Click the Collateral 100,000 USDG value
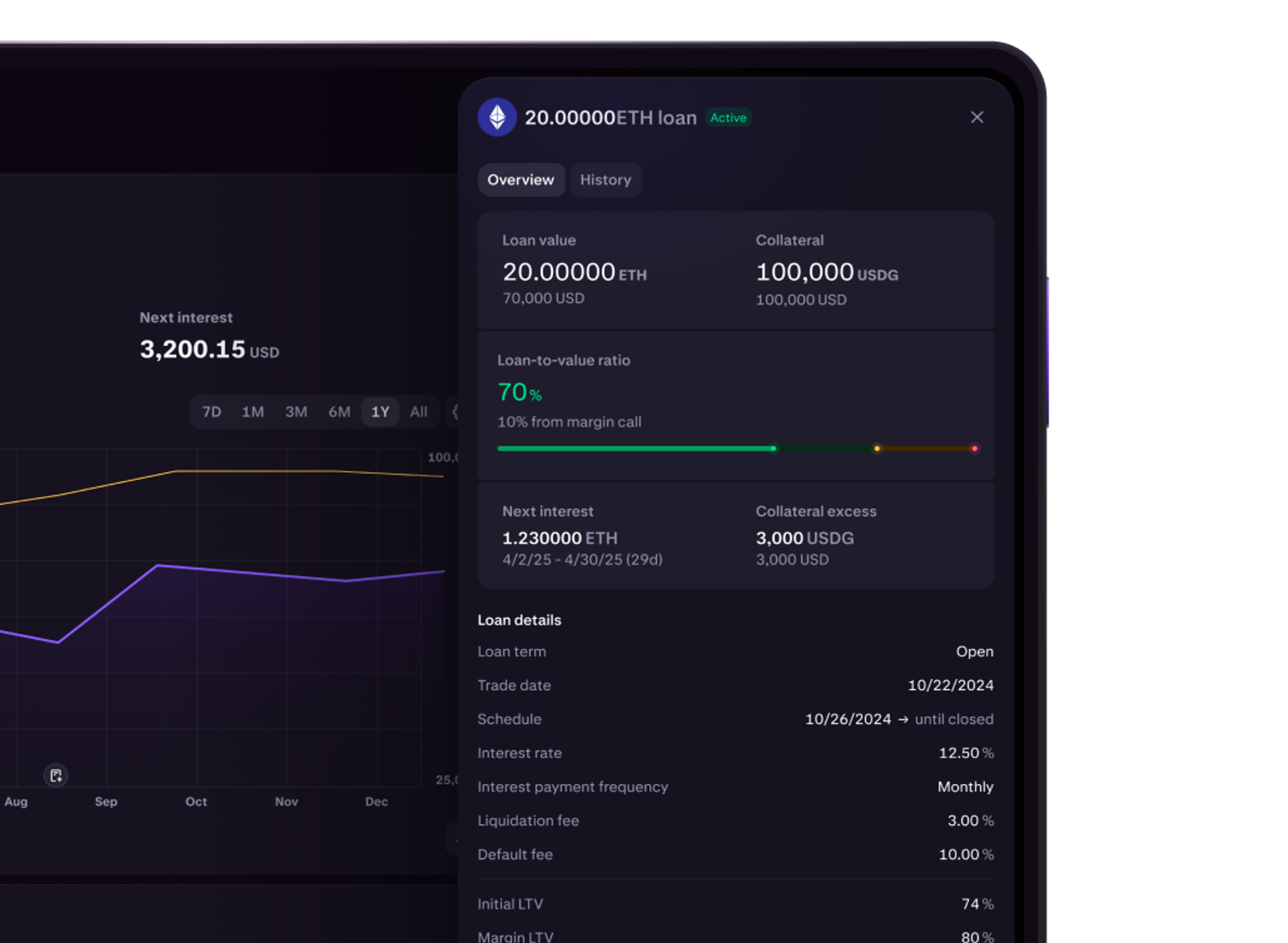Image resolution: width=1288 pixels, height=943 pixels. pos(826,272)
